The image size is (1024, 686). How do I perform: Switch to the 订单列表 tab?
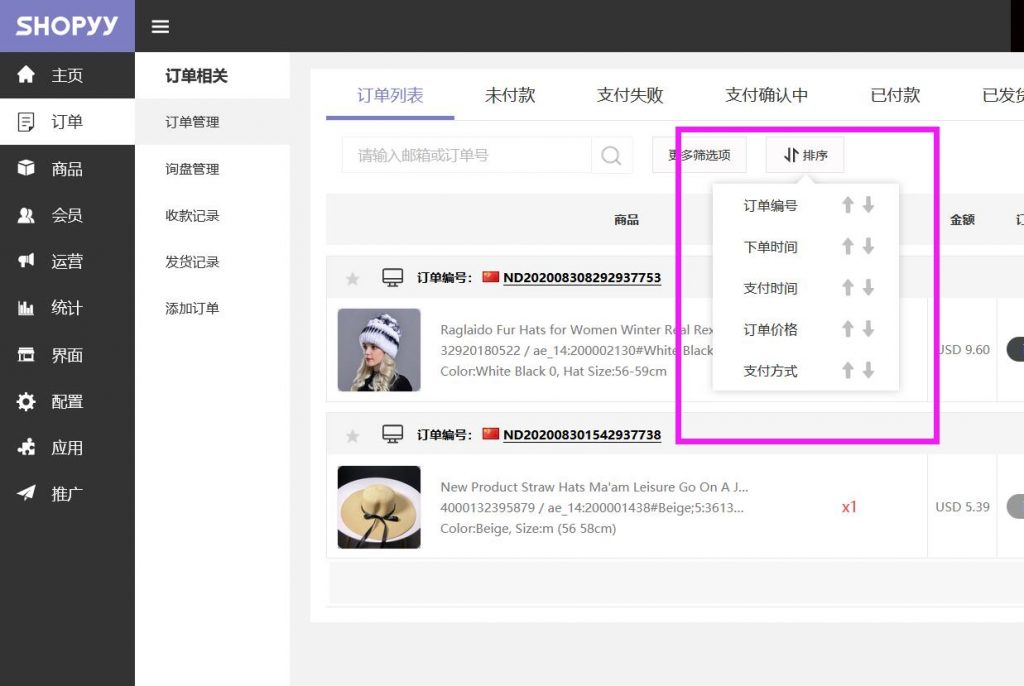[x=390, y=95]
